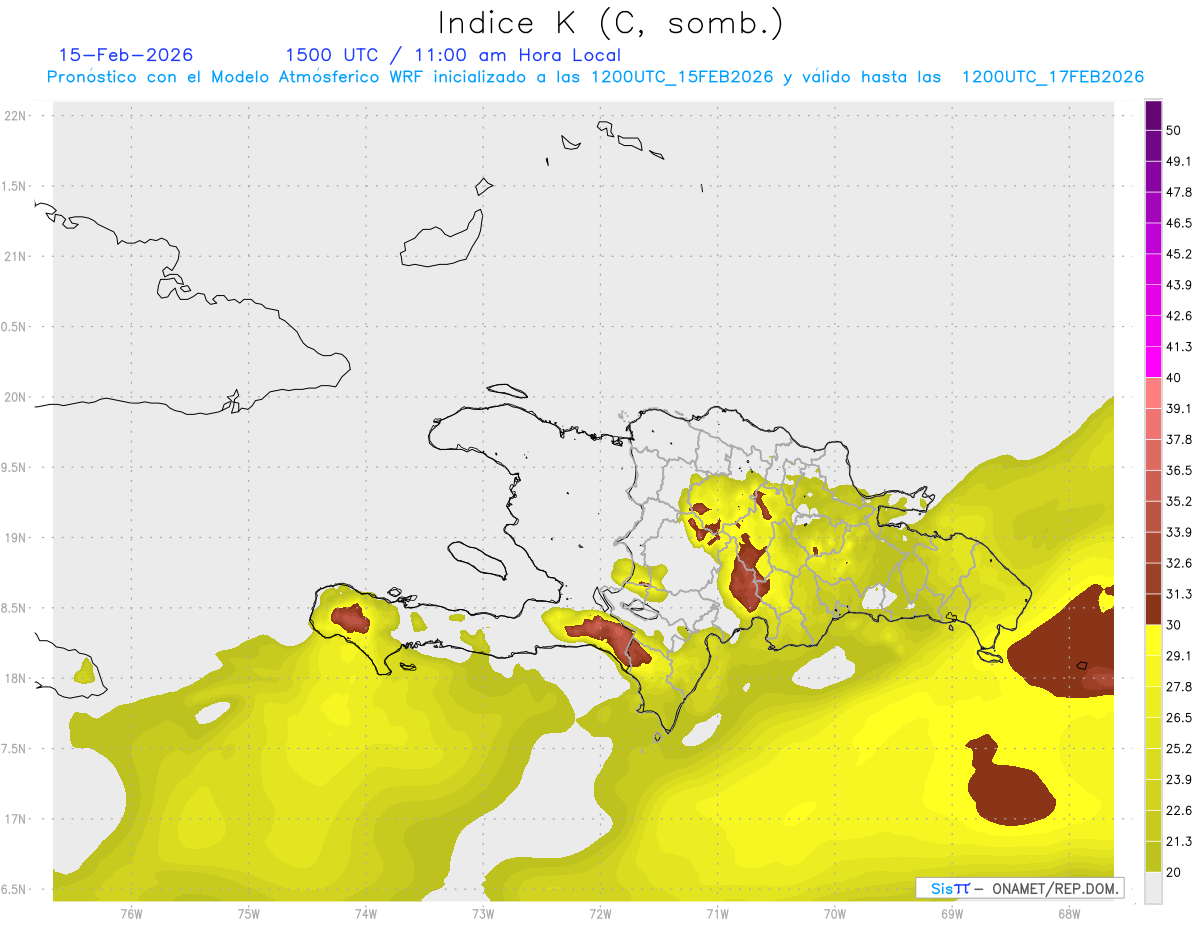1200x927 pixels.
Task: Click legend value '47.8'
Action: [1179, 192]
